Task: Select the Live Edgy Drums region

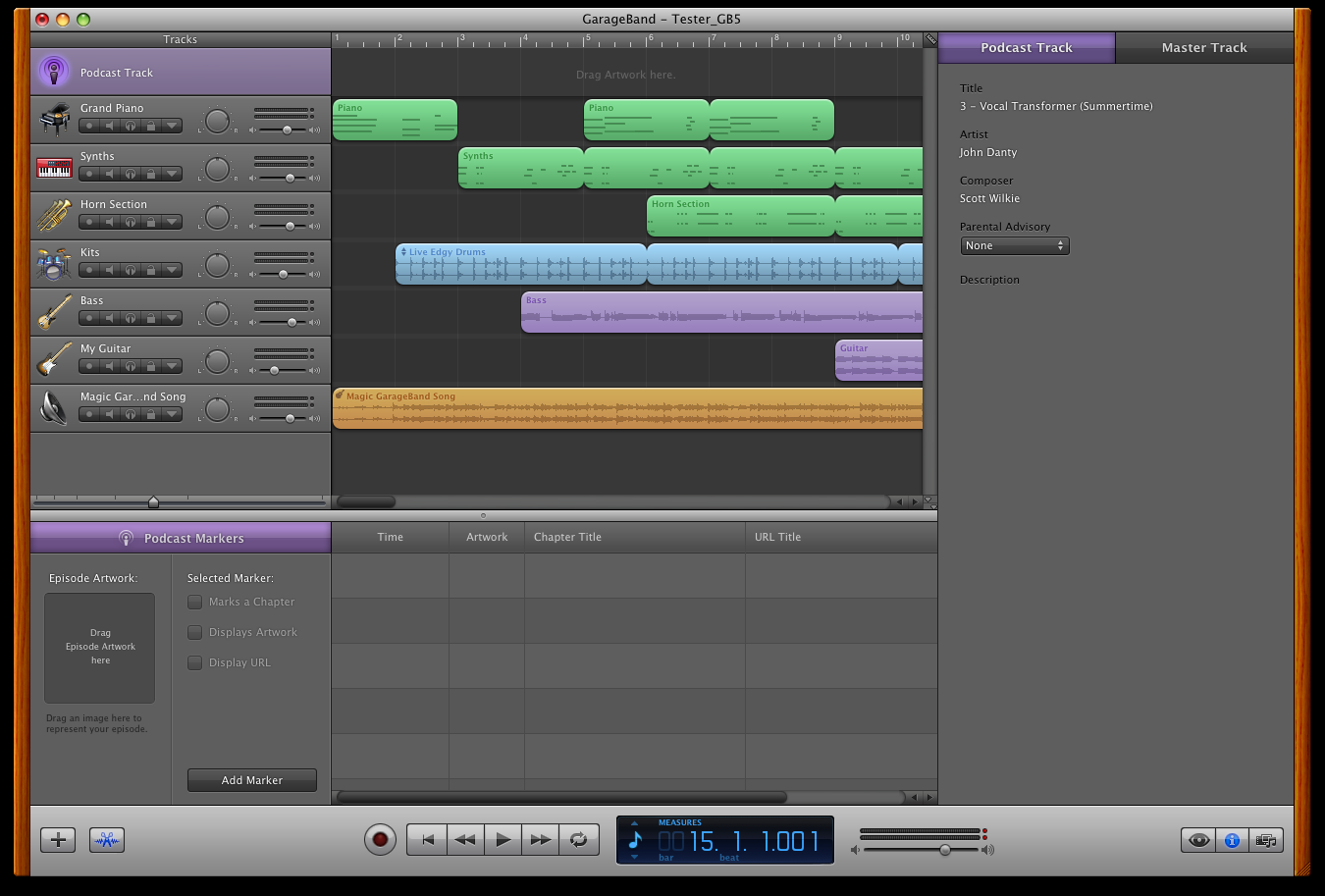Action: (x=521, y=264)
